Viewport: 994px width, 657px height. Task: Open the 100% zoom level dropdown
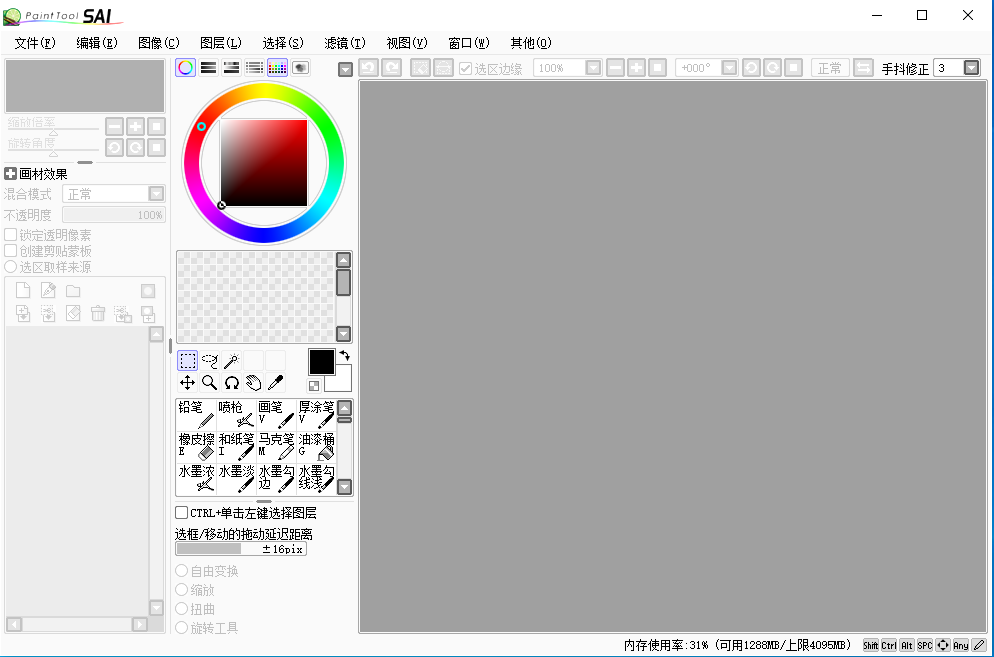click(593, 68)
